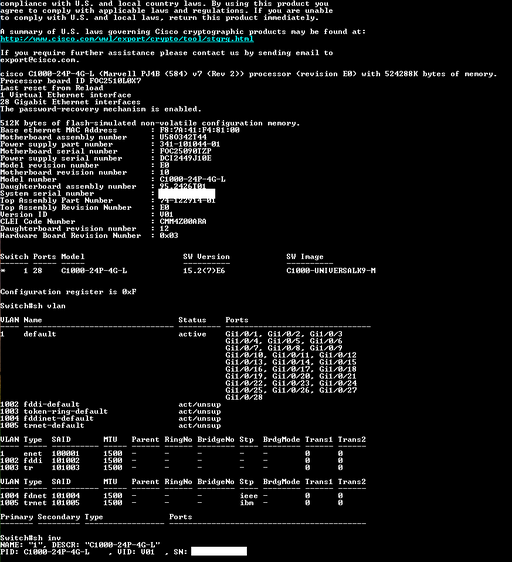Viewport: 512px width, 562px height.
Task: Click the trnet-default VLAN 1005 row
Action: point(110,425)
